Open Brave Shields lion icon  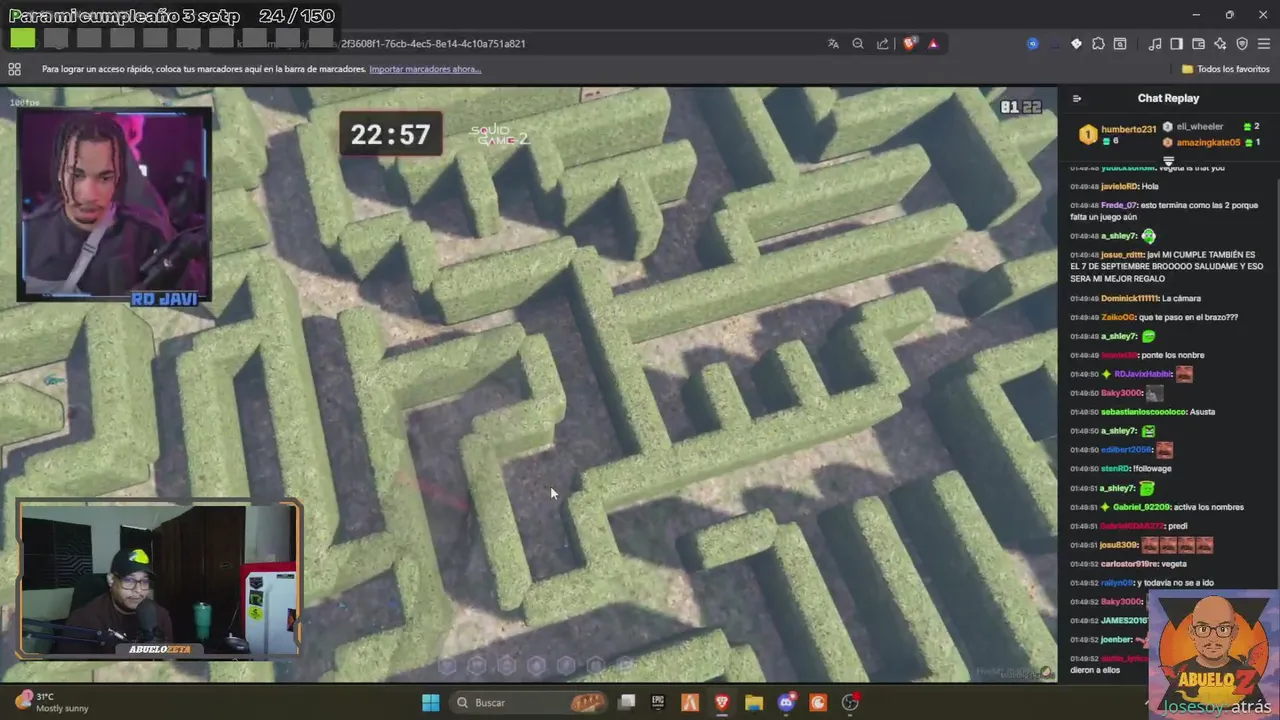coord(910,44)
